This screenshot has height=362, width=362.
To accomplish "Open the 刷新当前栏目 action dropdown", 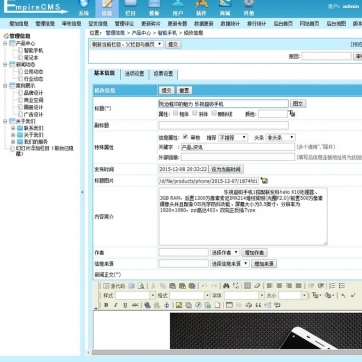I will [x=126, y=44].
